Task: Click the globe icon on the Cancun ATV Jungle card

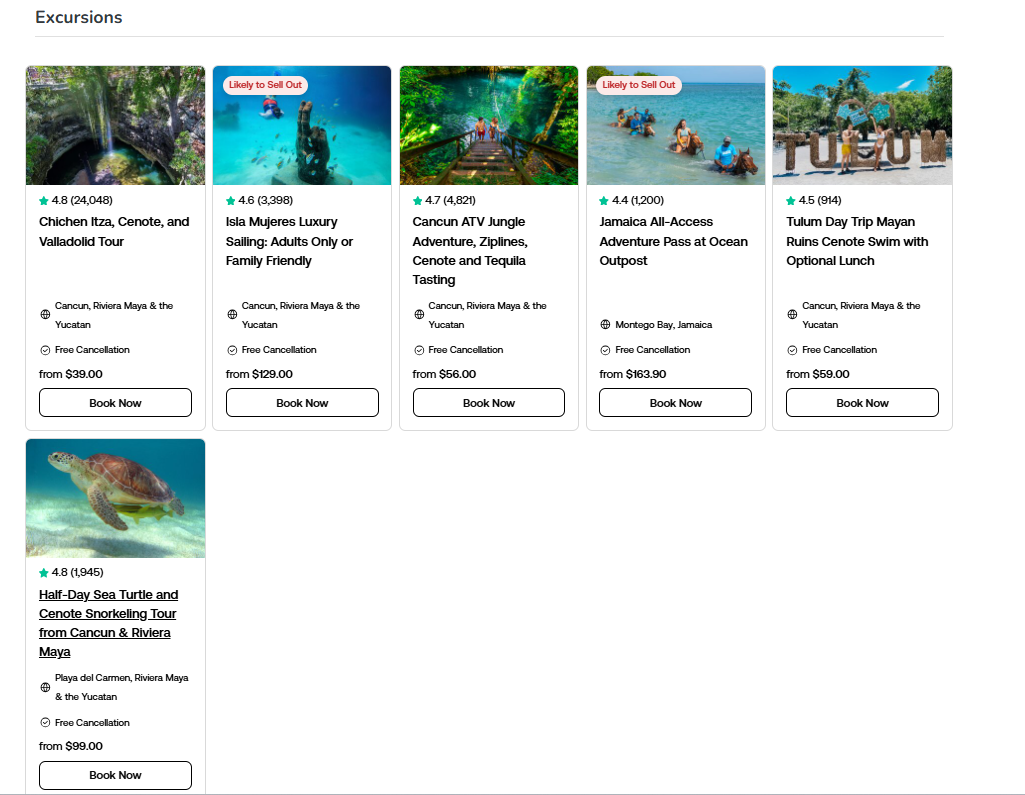Action: click(419, 315)
